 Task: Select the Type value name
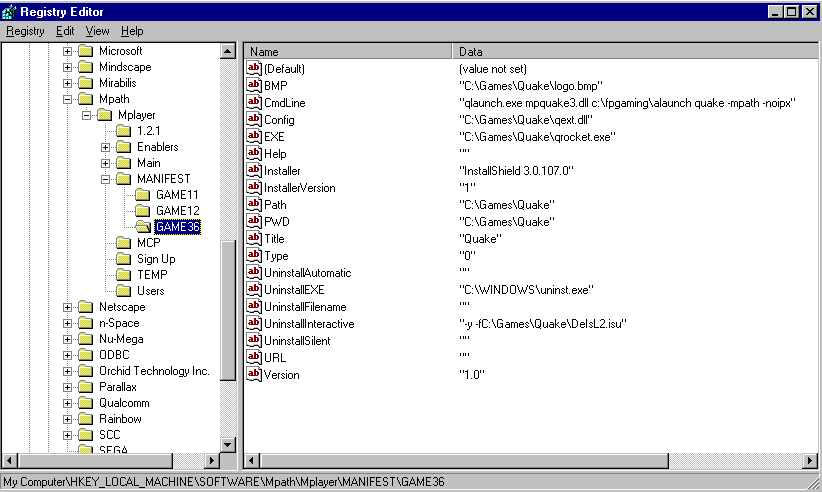pos(276,256)
